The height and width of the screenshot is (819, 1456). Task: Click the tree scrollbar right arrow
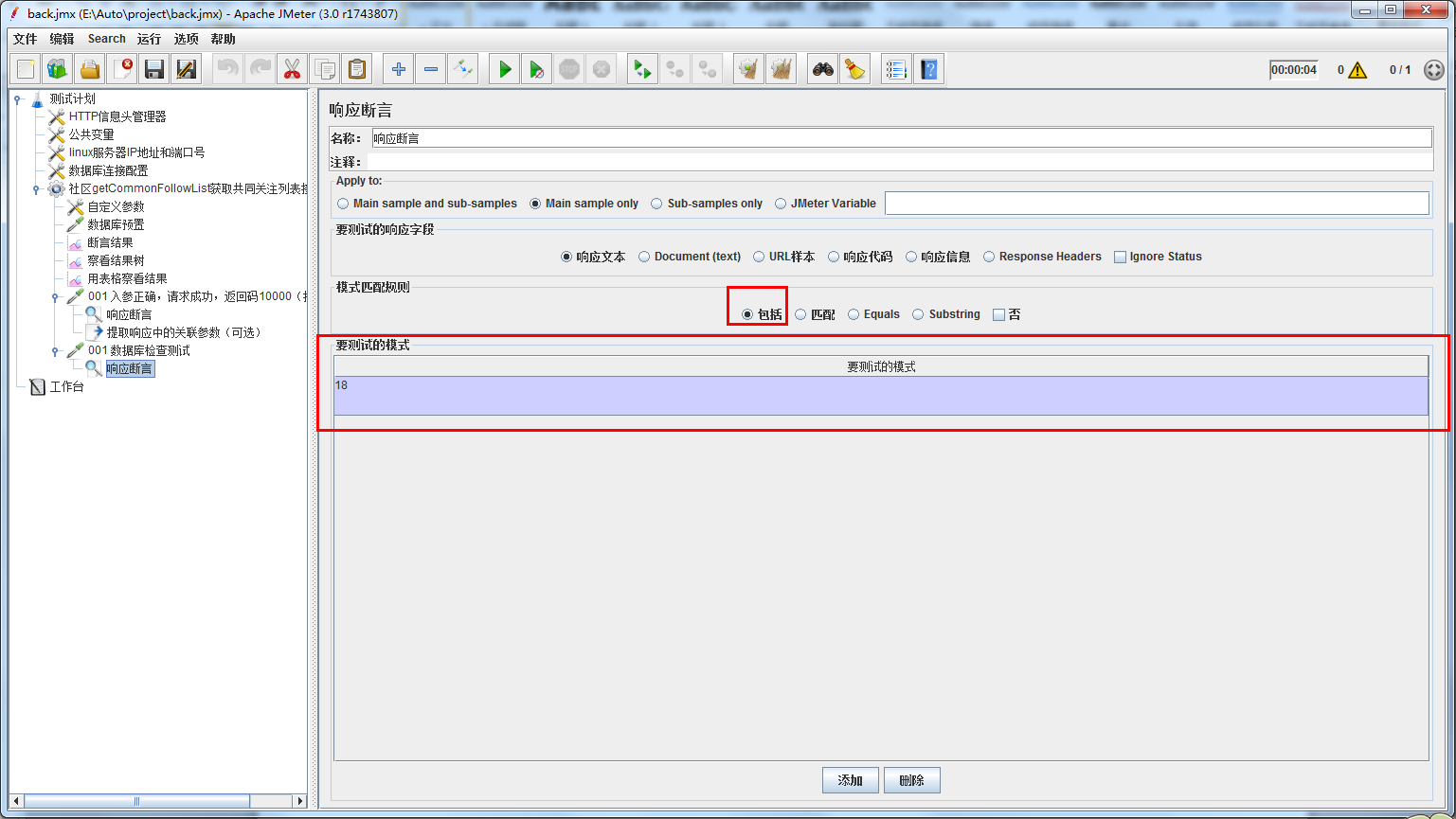300,801
